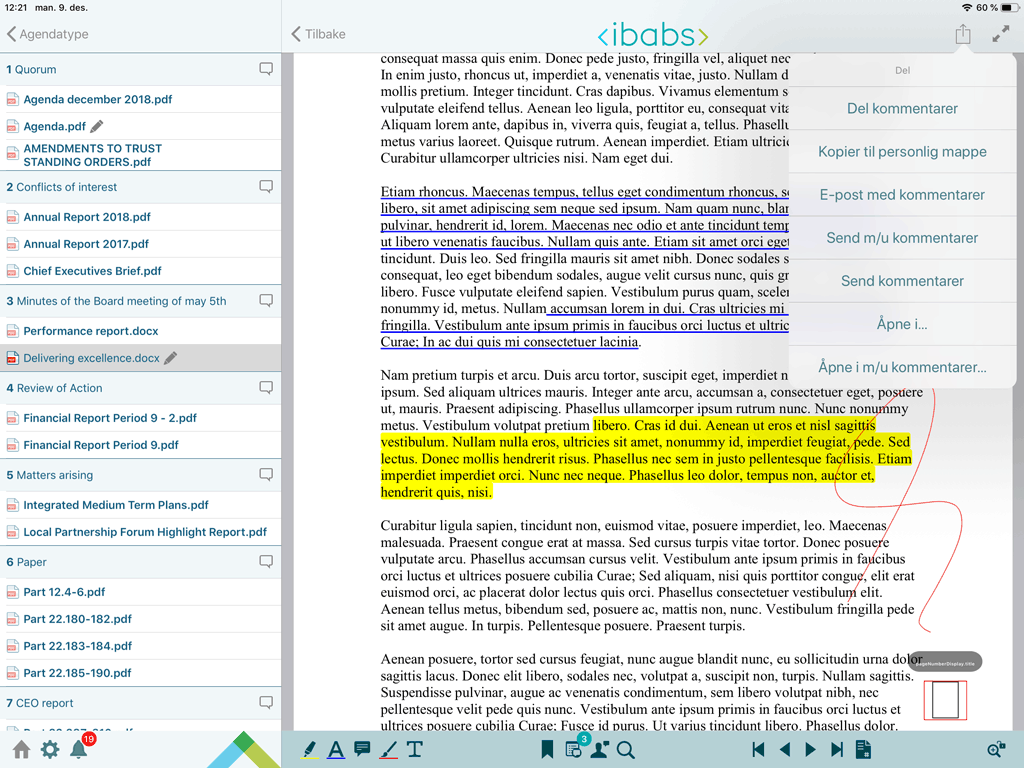Select agenda item 5 Matters arising
The width and height of the screenshot is (1024, 768).
click(x=140, y=475)
